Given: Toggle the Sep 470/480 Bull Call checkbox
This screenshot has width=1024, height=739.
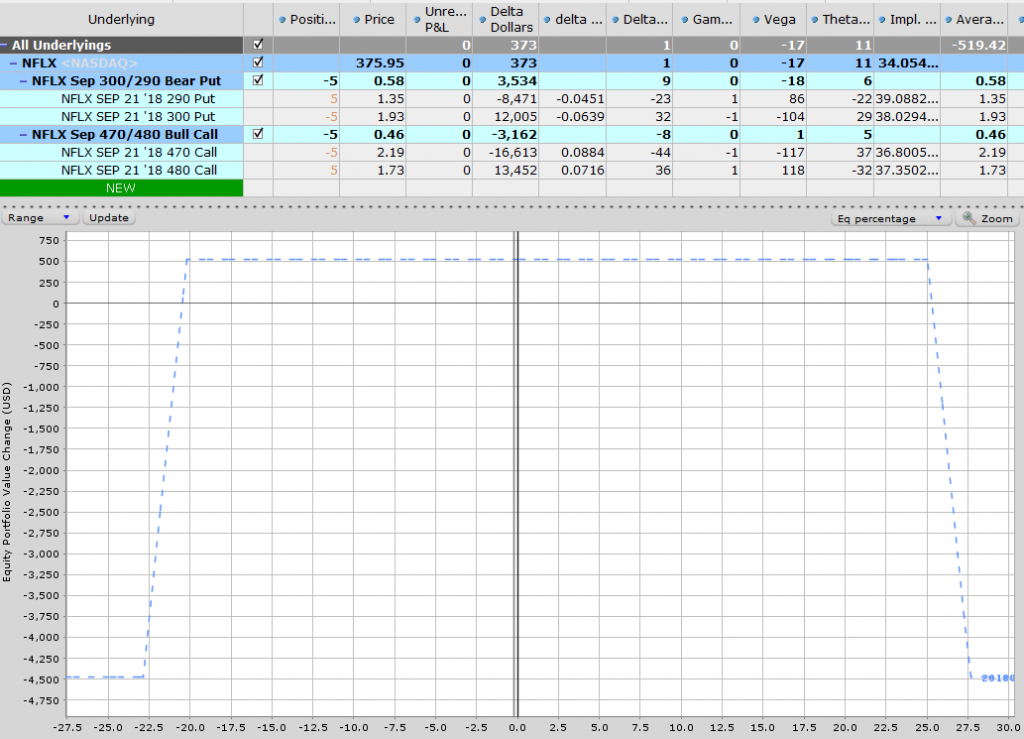Looking at the screenshot, I should click(x=259, y=134).
